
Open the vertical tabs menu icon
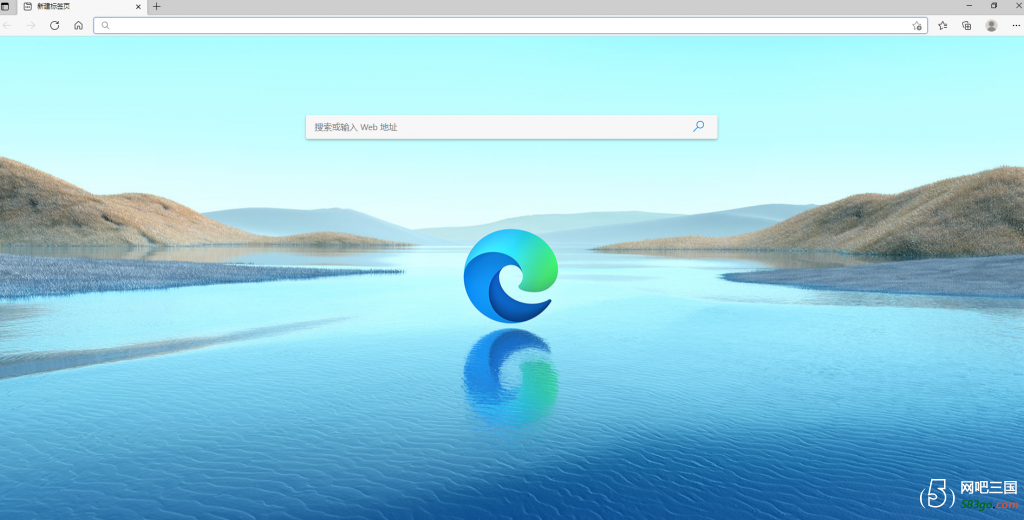click(x=5, y=7)
